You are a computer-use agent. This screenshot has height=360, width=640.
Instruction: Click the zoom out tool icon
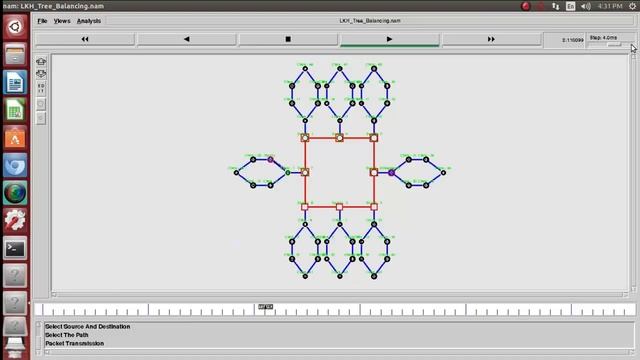tap(41, 74)
